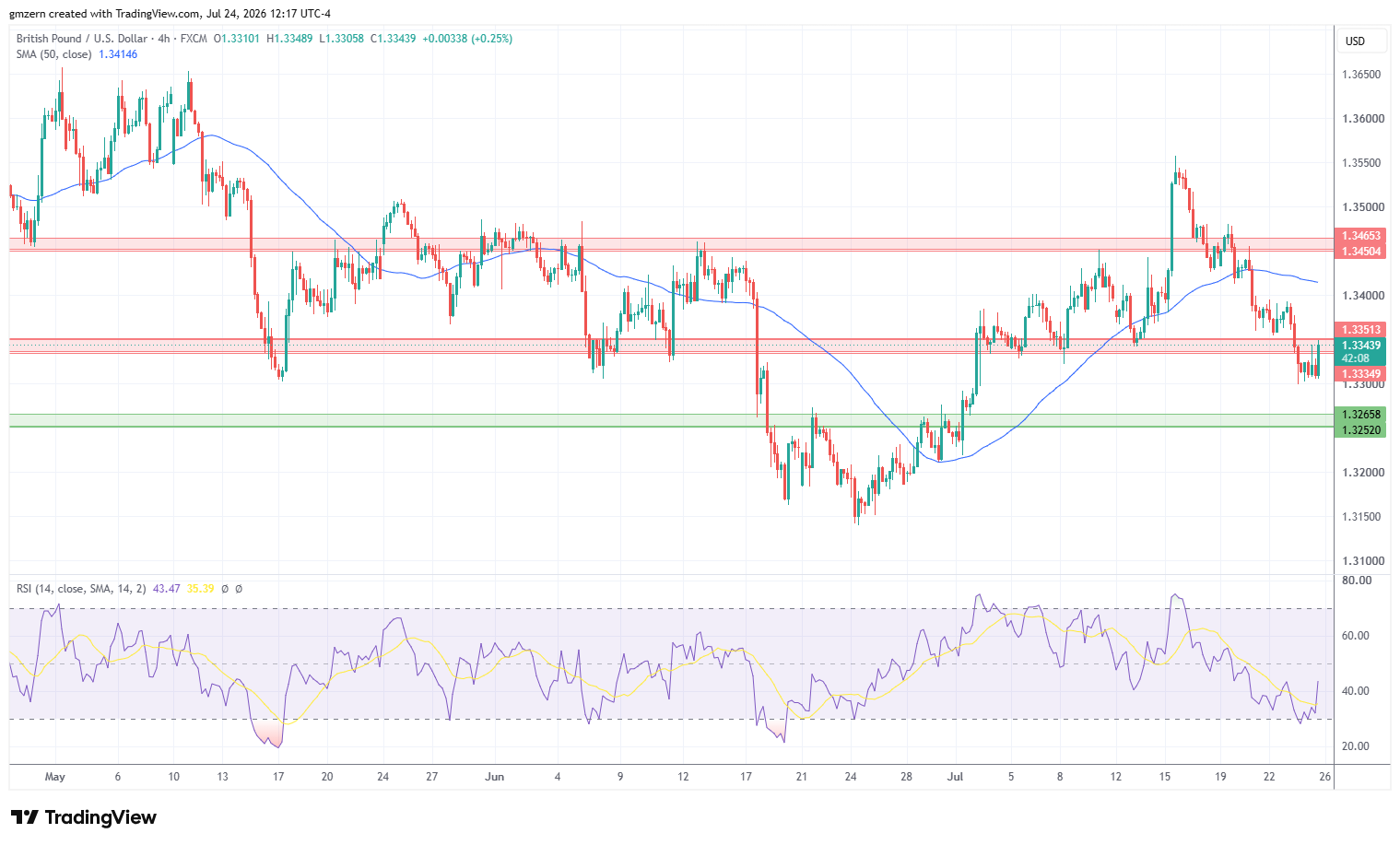
Task: Click the TradingView logo at the bottom
Action: (84, 817)
